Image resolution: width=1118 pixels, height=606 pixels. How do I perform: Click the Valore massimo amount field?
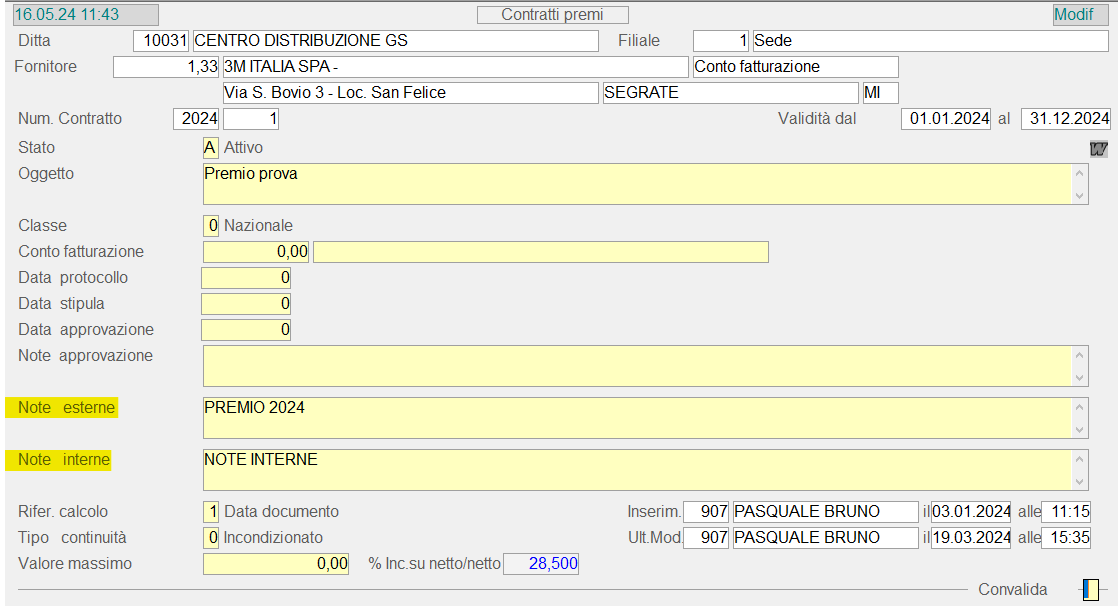pyautogui.click(x=276, y=564)
